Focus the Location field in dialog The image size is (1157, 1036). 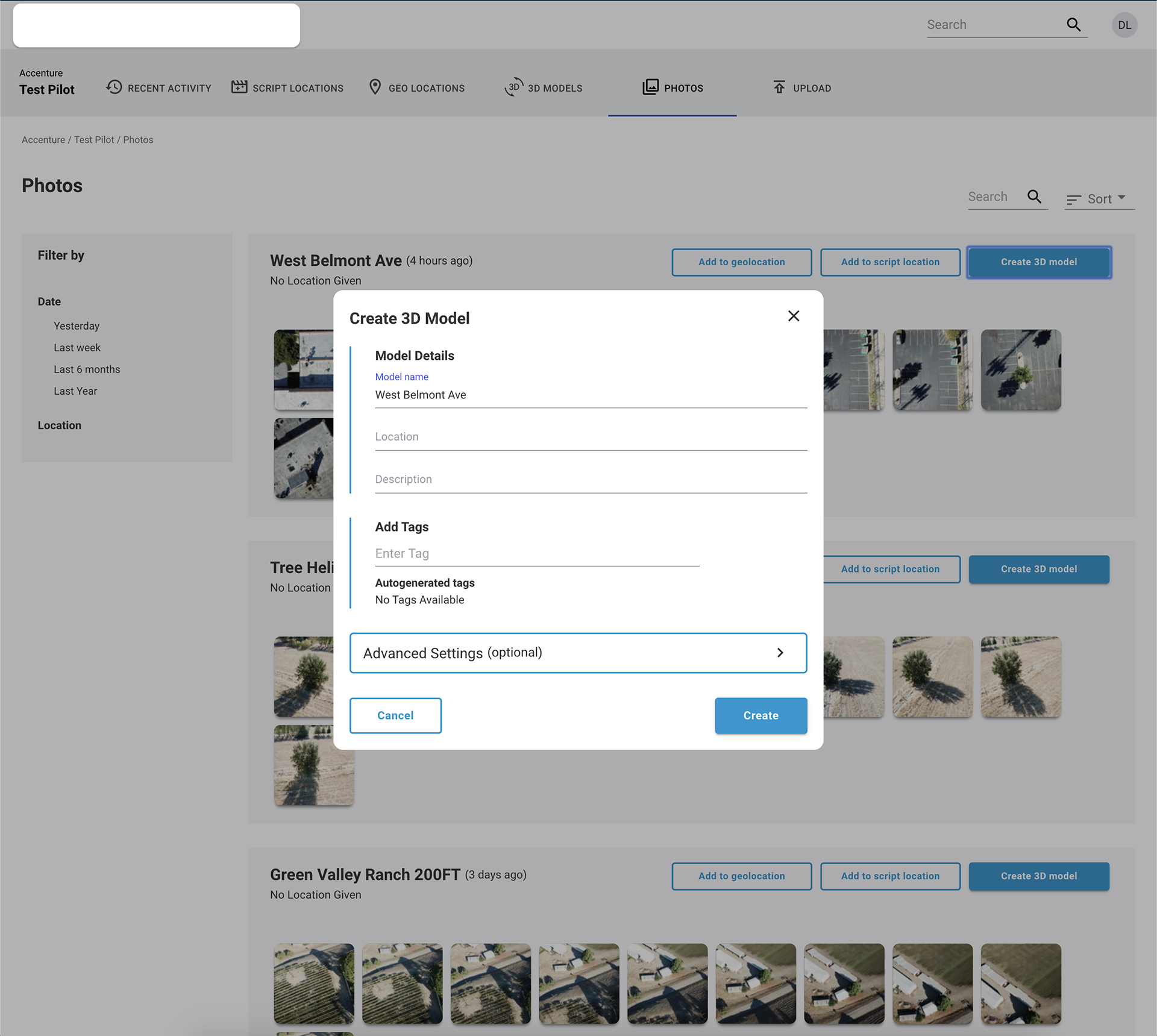[591, 437]
